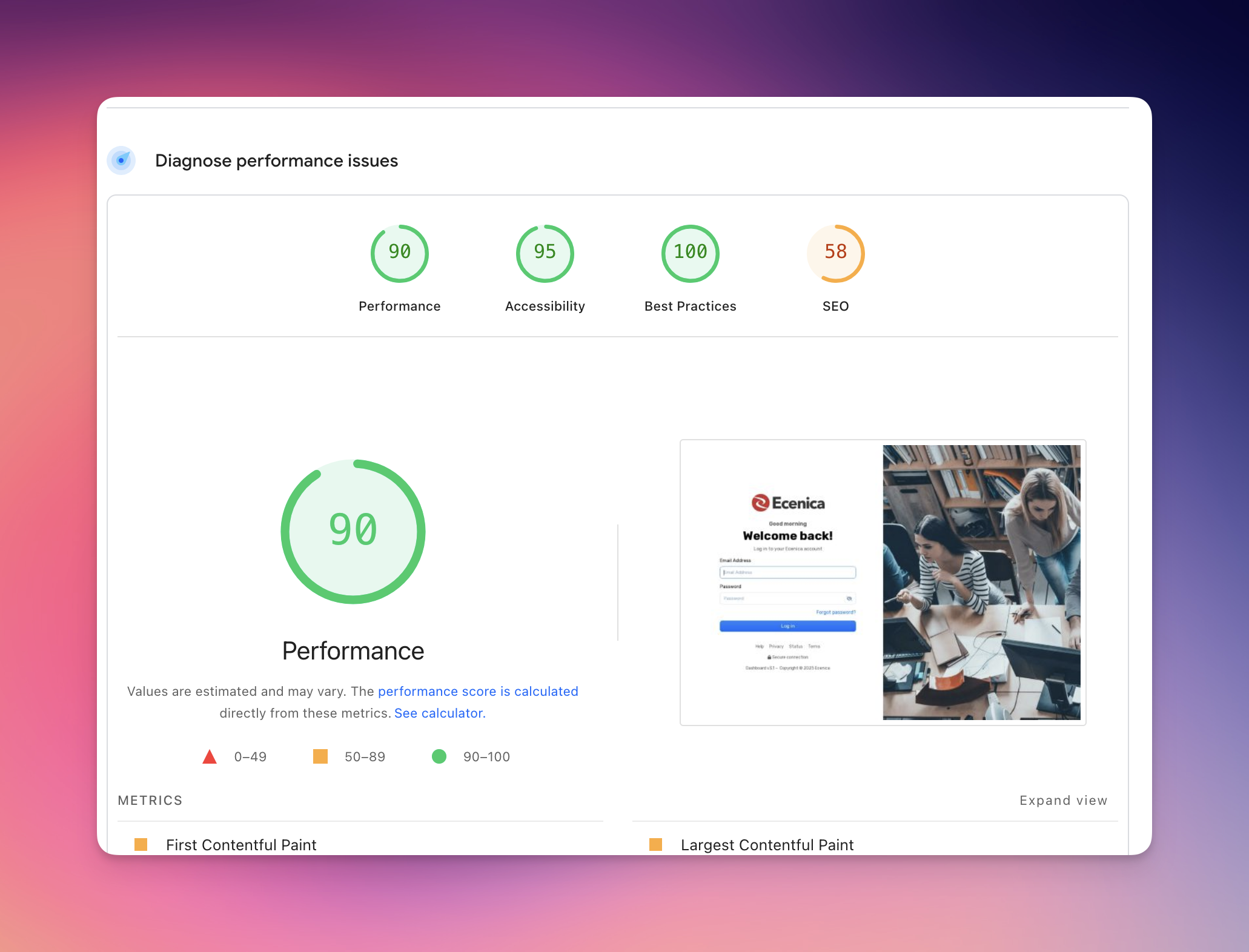Jump to SEO category label
The width and height of the screenshot is (1249, 952).
point(836,306)
